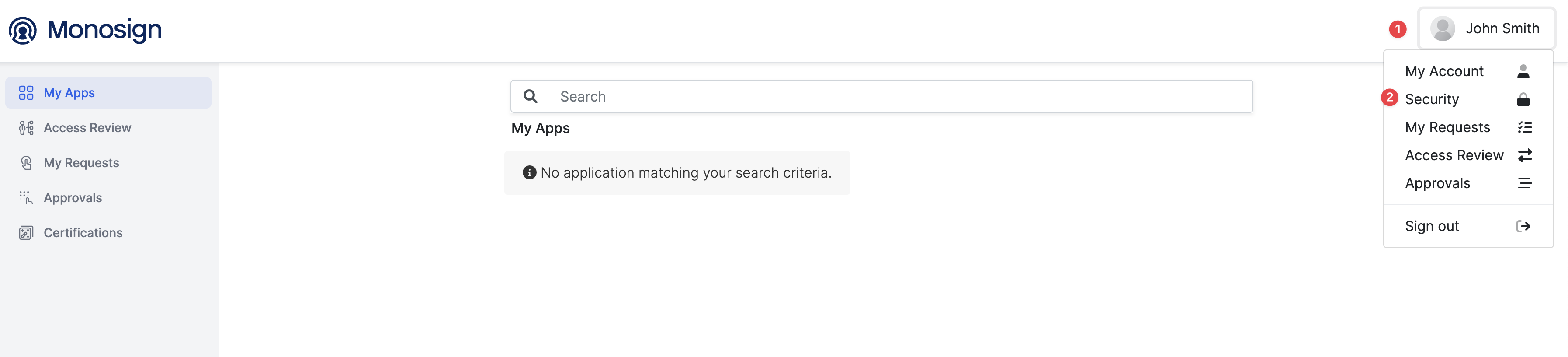Viewport: 1568px width, 357px height.
Task: Open My Account from user menu
Action: 1444,71
